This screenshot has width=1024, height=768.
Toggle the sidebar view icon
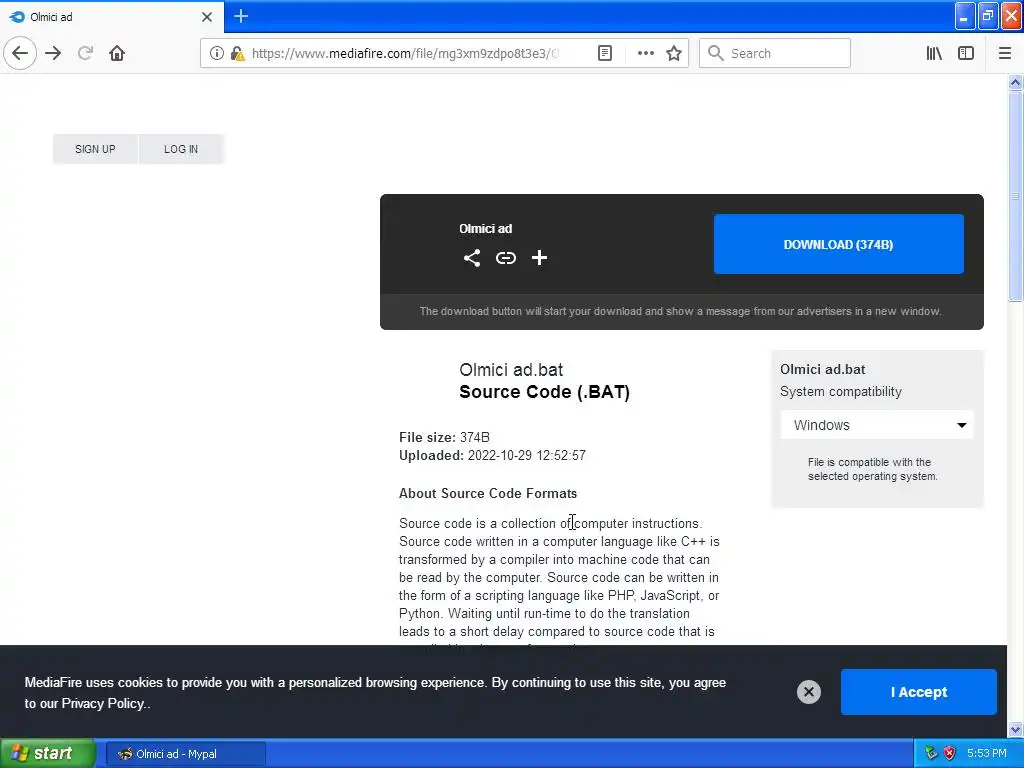click(x=966, y=53)
